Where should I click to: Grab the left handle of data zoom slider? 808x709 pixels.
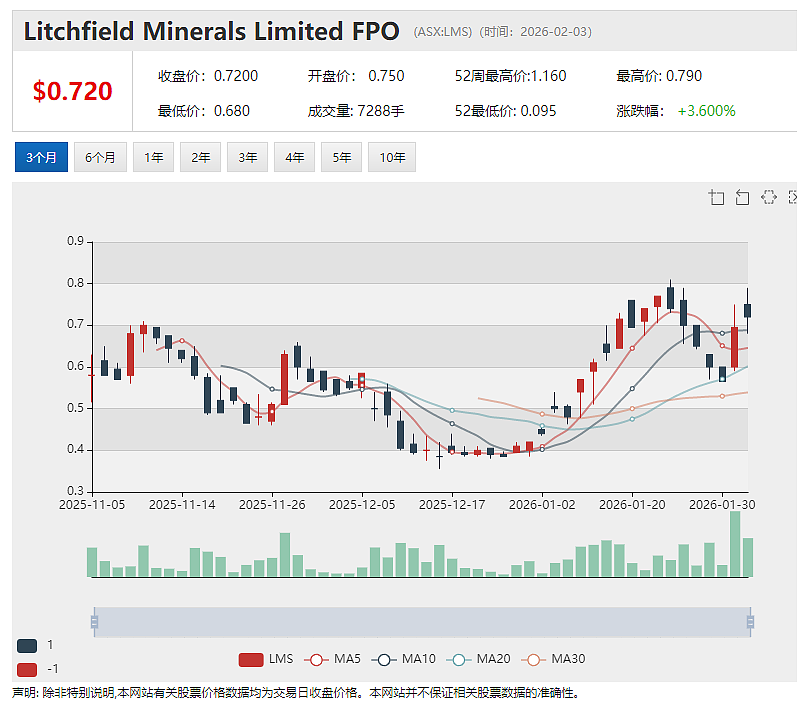click(x=94, y=622)
